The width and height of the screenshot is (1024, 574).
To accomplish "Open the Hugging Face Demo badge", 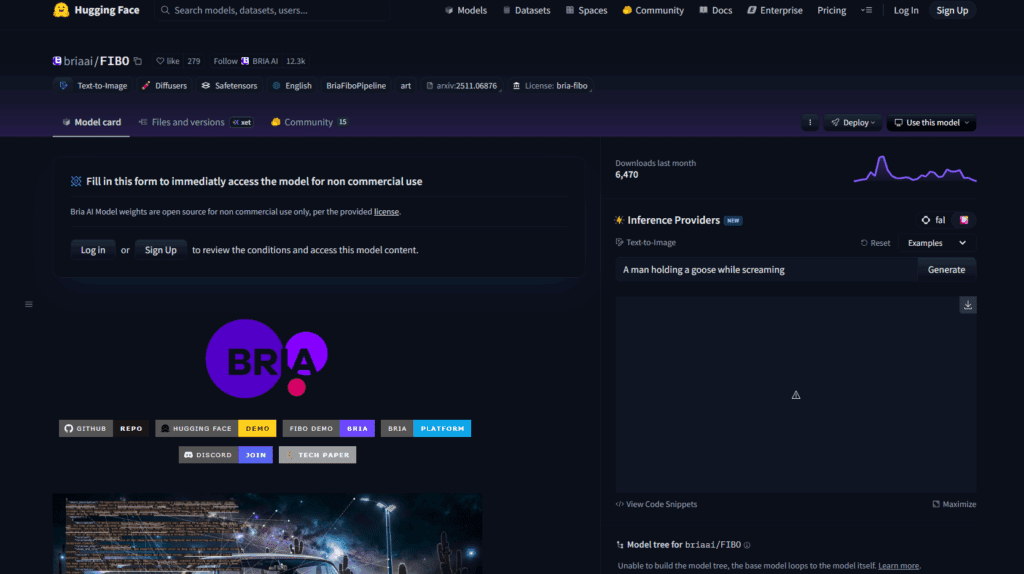I will (x=216, y=428).
